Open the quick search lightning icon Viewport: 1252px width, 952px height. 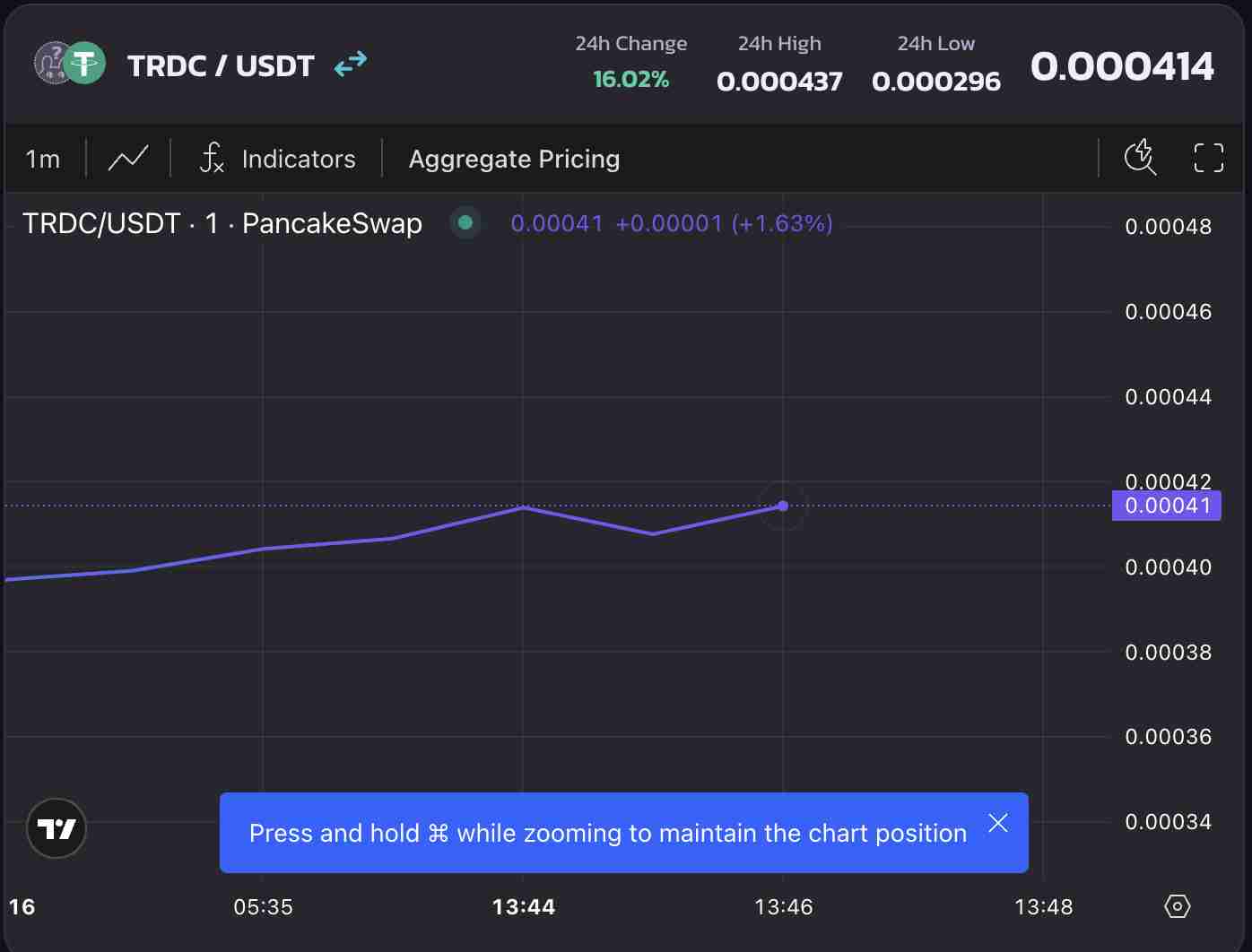1140,158
